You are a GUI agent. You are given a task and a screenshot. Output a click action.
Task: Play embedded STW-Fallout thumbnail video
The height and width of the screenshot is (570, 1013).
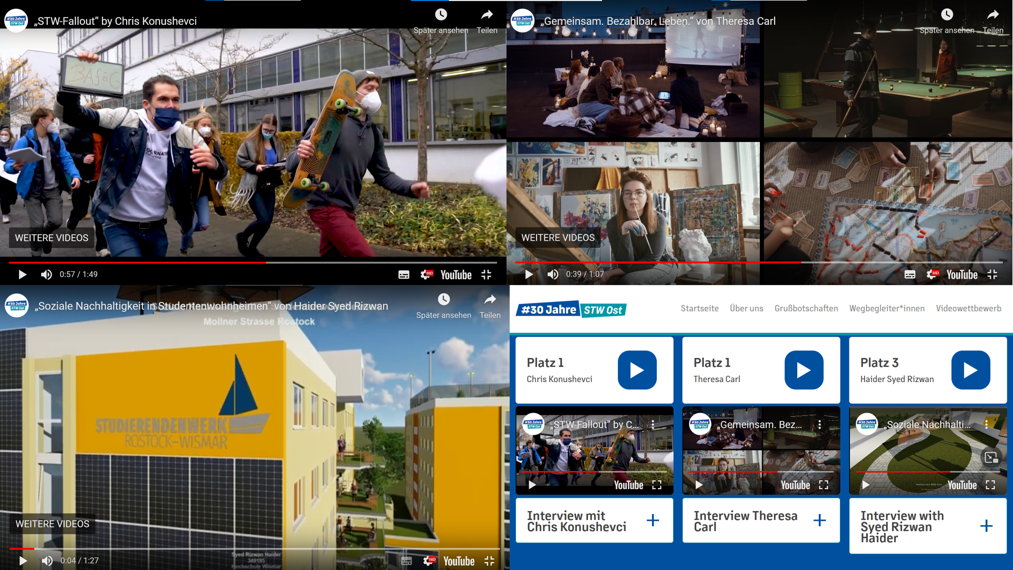pos(532,485)
